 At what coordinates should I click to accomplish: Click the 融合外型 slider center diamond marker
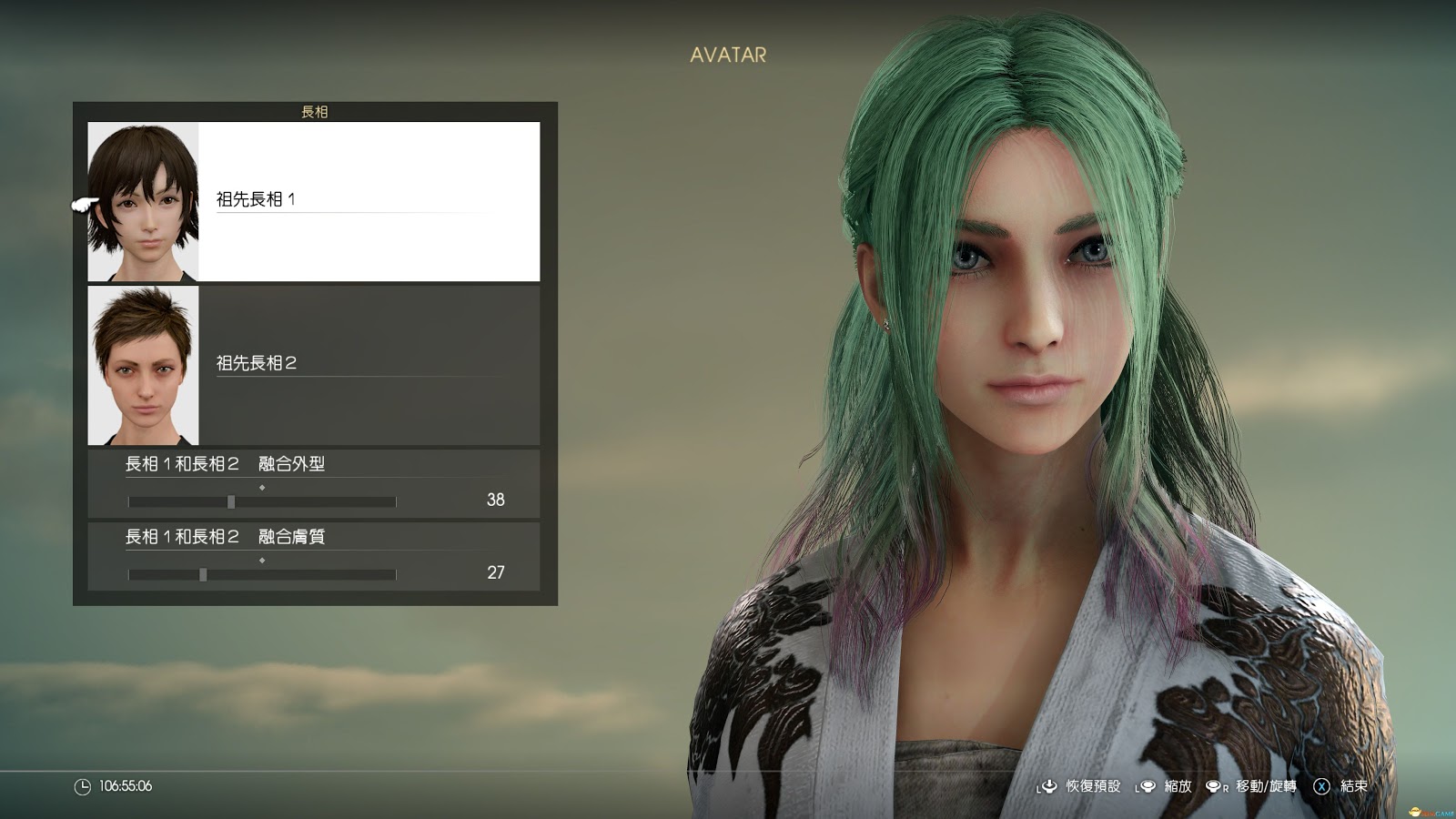tap(262, 488)
